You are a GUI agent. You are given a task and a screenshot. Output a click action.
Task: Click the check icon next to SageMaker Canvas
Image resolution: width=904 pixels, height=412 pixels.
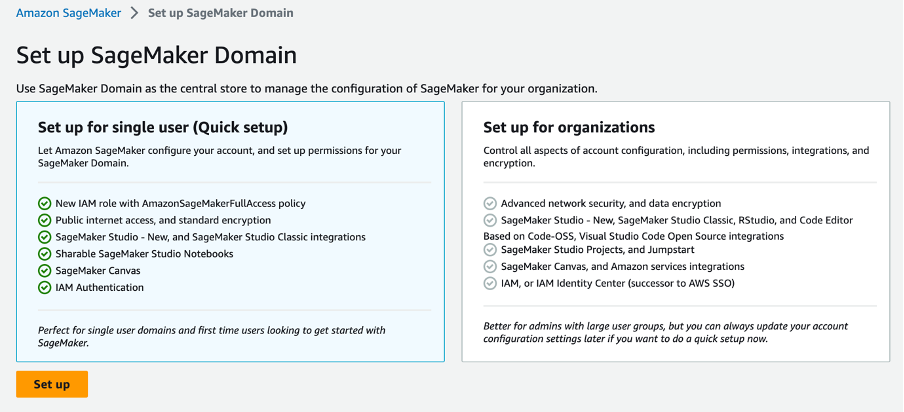coord(44,270)
